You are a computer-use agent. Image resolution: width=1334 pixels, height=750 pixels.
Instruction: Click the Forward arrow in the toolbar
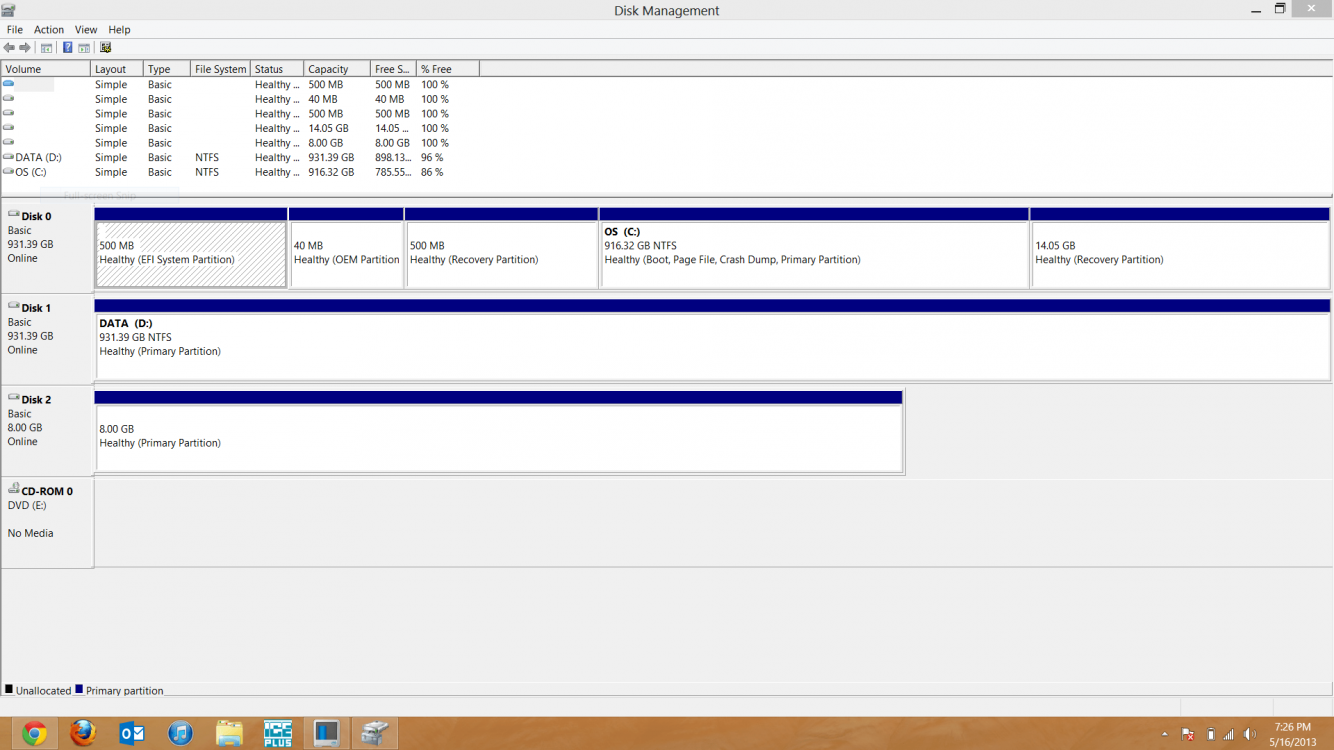point(25,48)
